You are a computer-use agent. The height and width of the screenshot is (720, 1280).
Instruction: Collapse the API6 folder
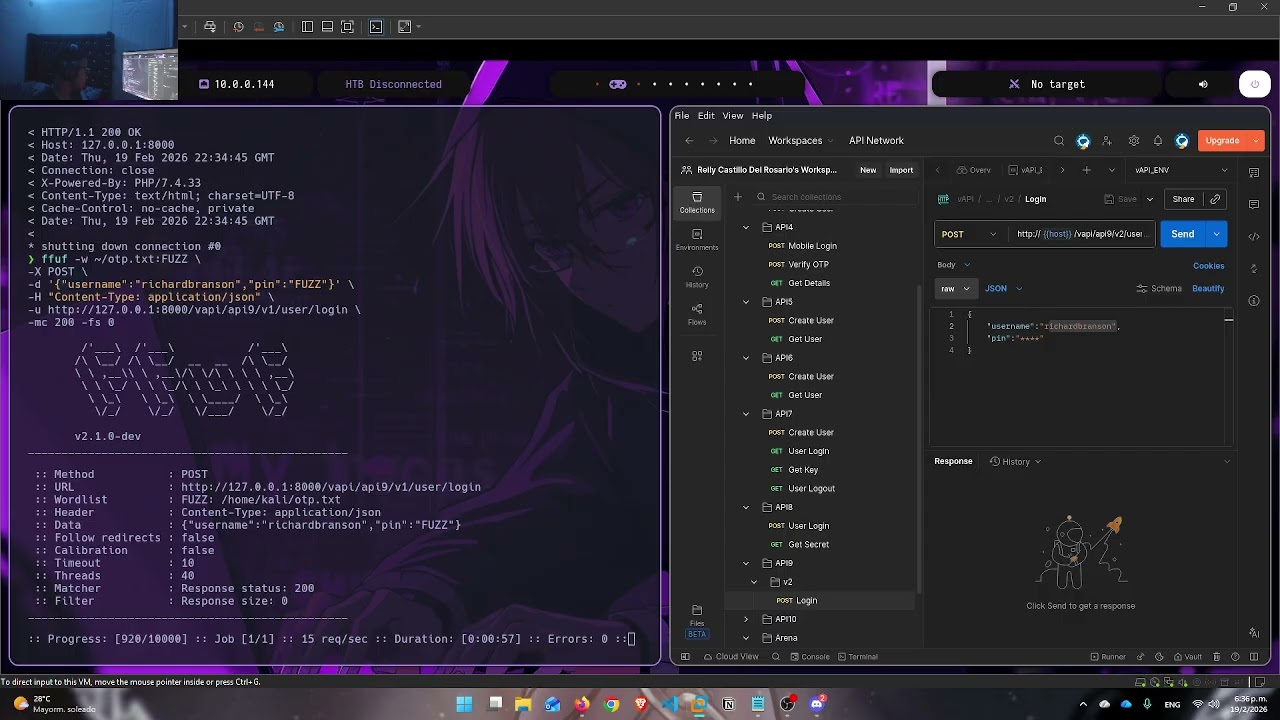click(x=745, y=358)
